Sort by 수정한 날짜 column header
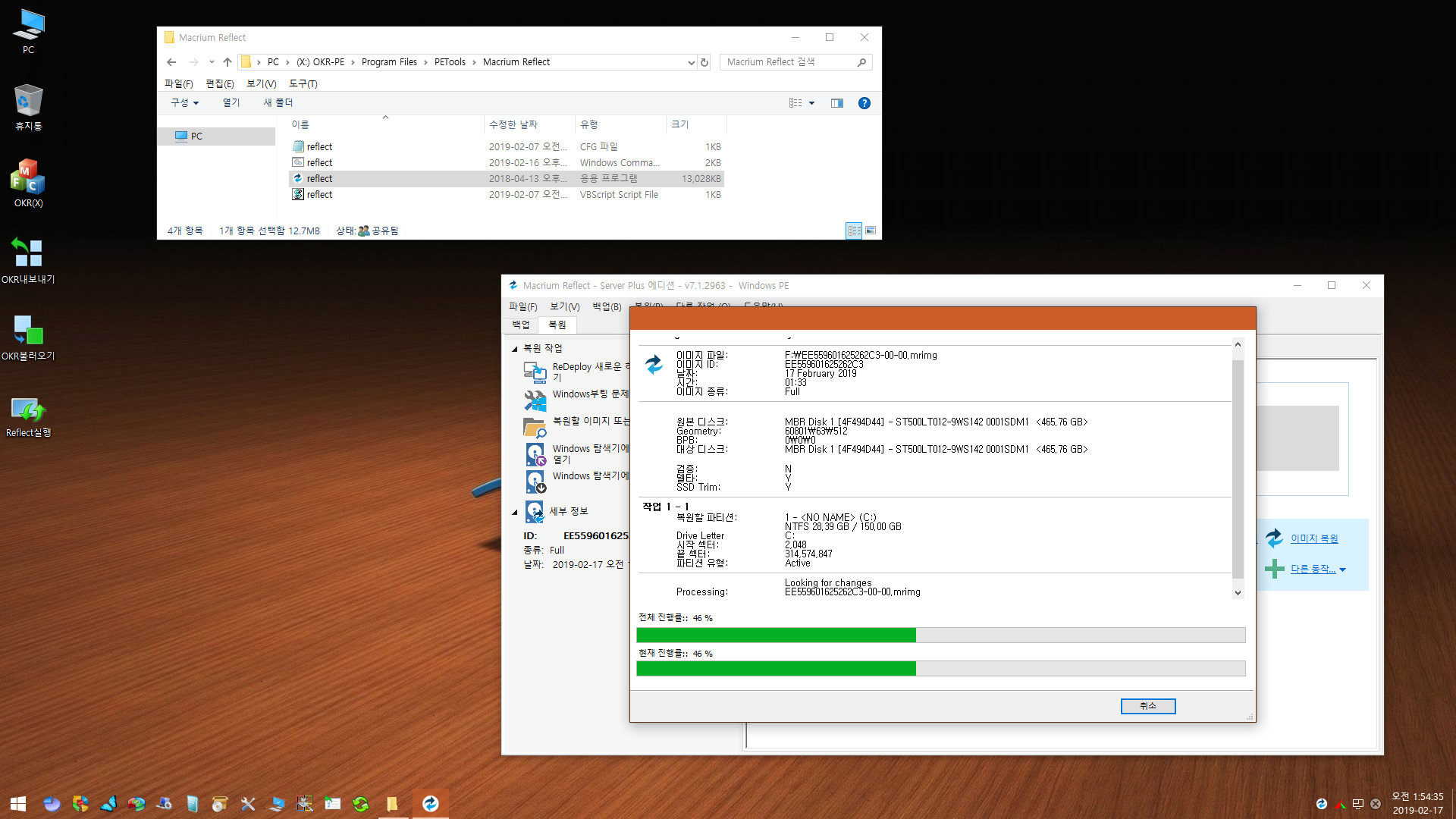The width and height of the screenshot is (1456, 819). click(x=529, y=124)
